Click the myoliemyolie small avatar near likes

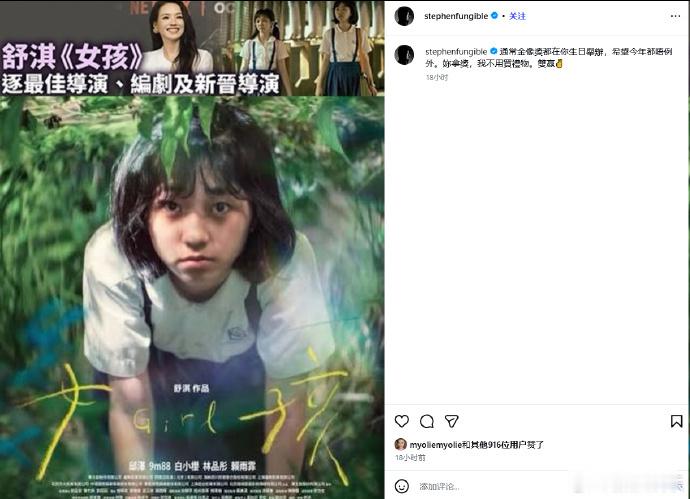(x=400, y=444)
